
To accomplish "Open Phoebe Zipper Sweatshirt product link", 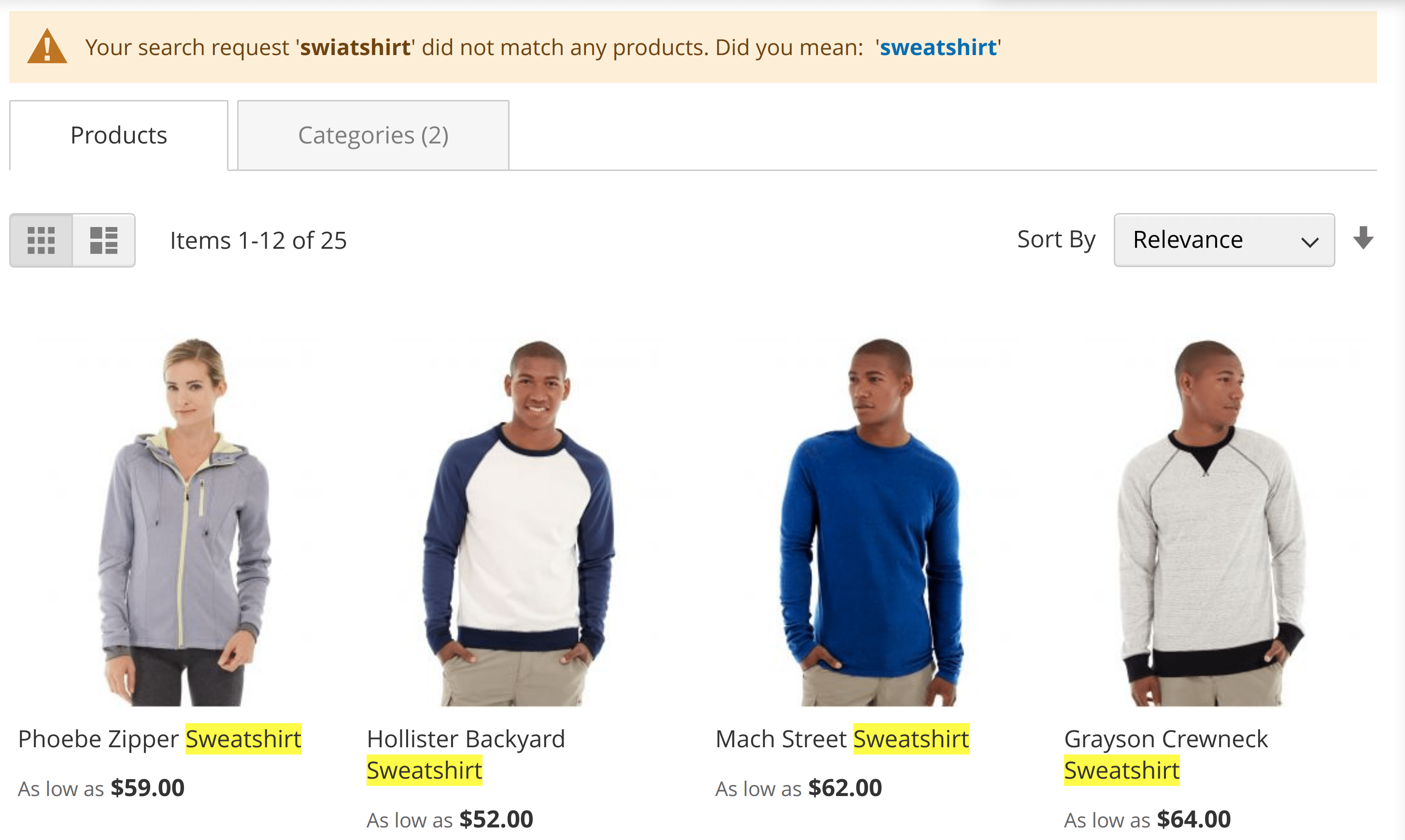I will [159, 739].
